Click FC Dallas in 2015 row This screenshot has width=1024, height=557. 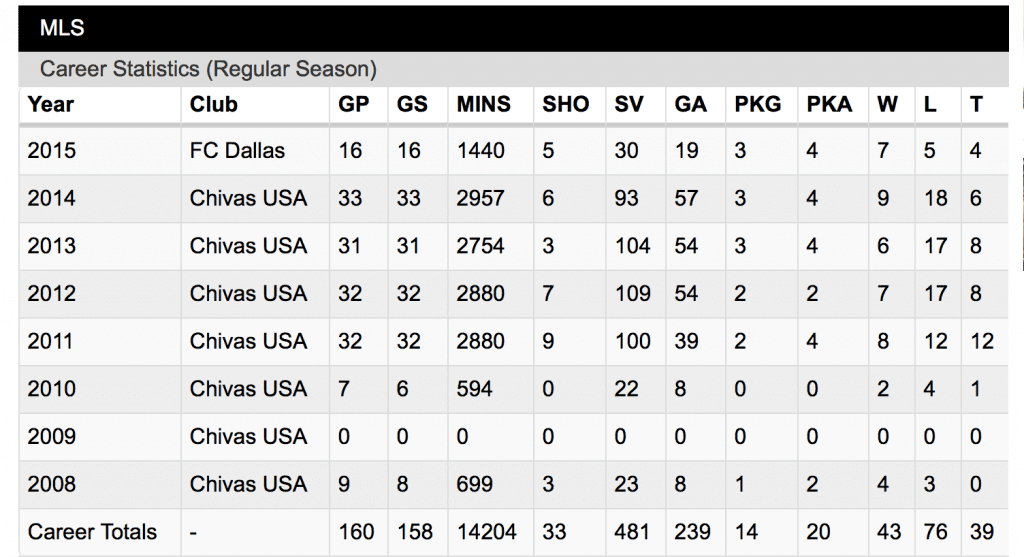[237, 151]
